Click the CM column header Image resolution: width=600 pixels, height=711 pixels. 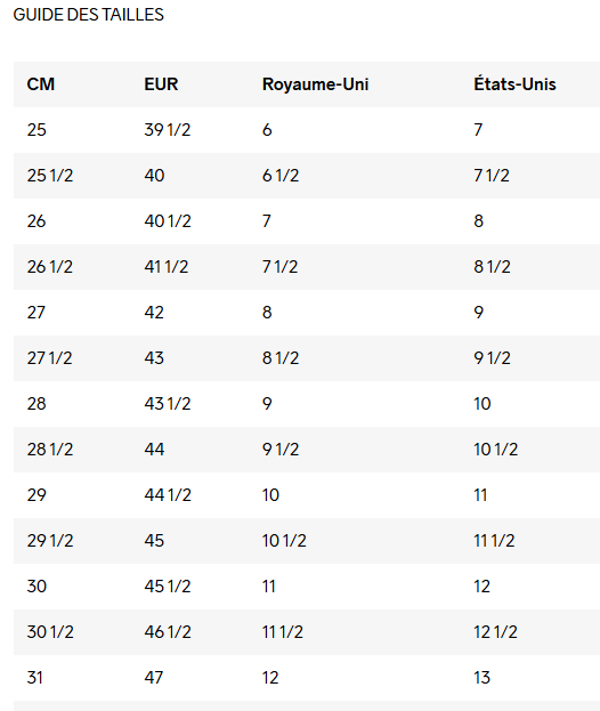point(41,84)
